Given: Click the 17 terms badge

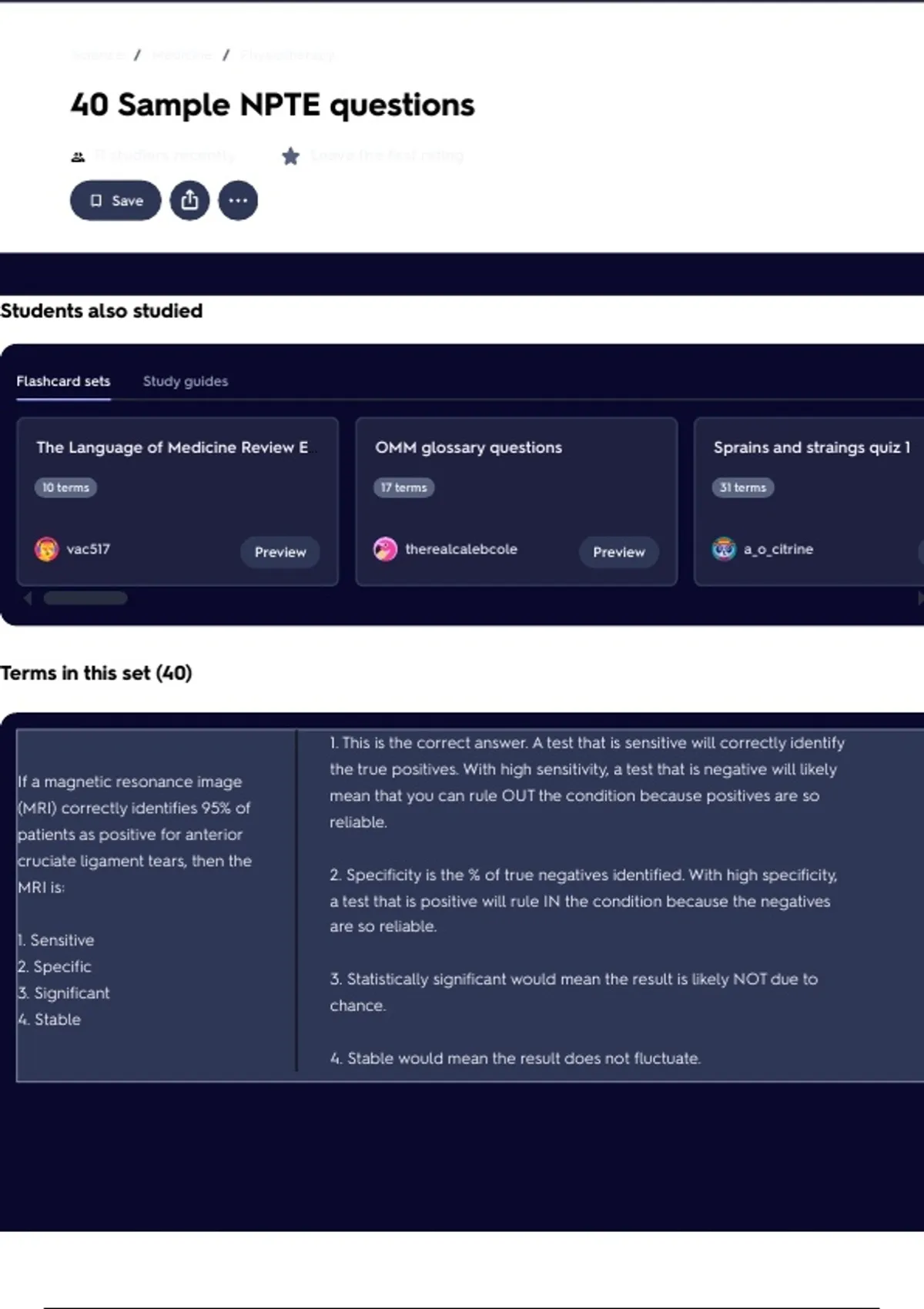Looking at the screenshot, I should pos(404,487).
